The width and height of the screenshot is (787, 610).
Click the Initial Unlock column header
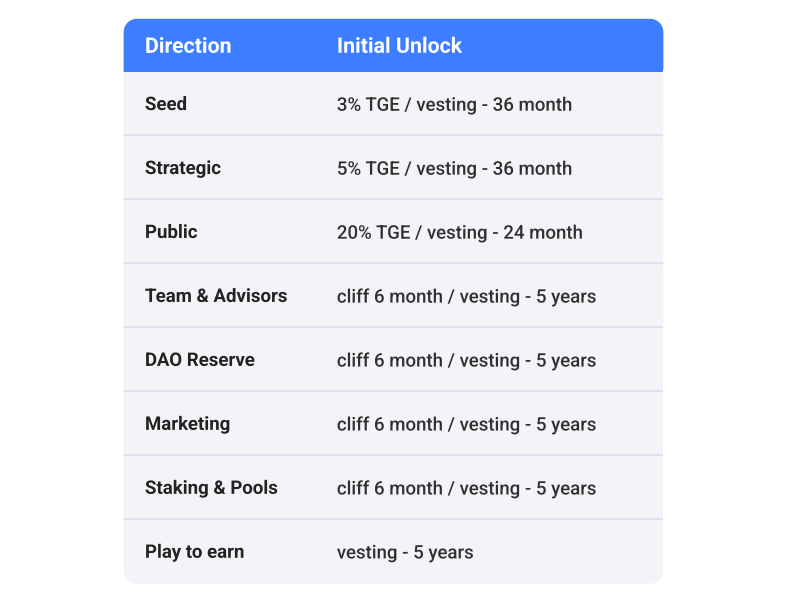[x=399, y=46]
